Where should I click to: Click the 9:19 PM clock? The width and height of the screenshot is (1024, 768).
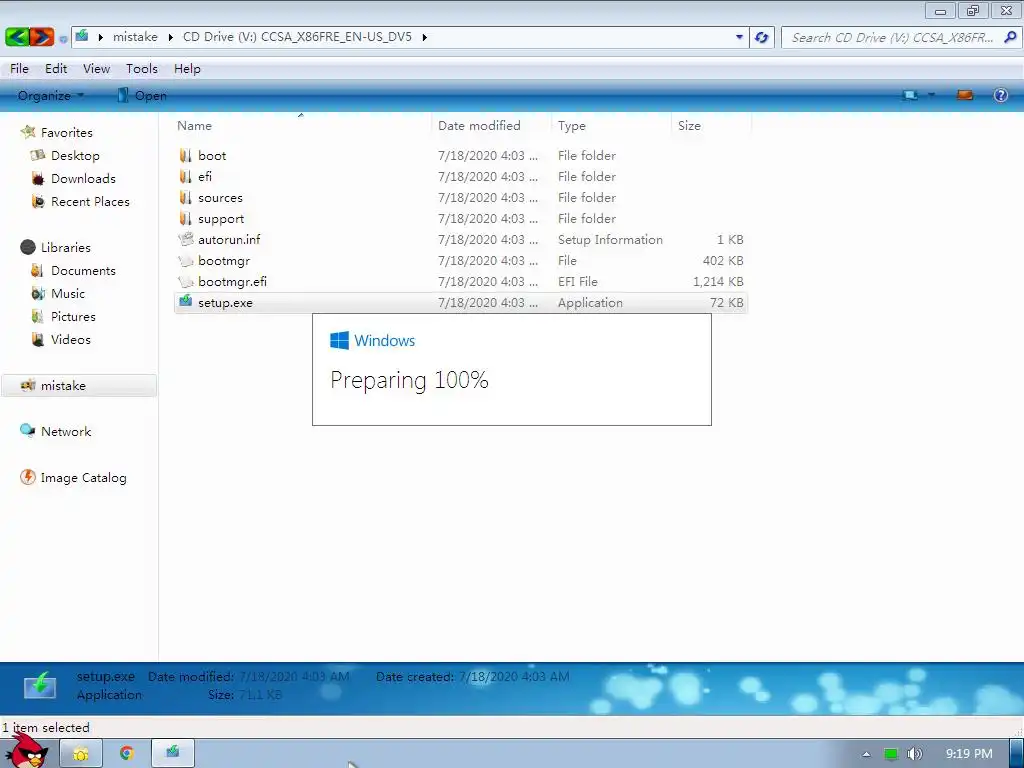(969, 754)
